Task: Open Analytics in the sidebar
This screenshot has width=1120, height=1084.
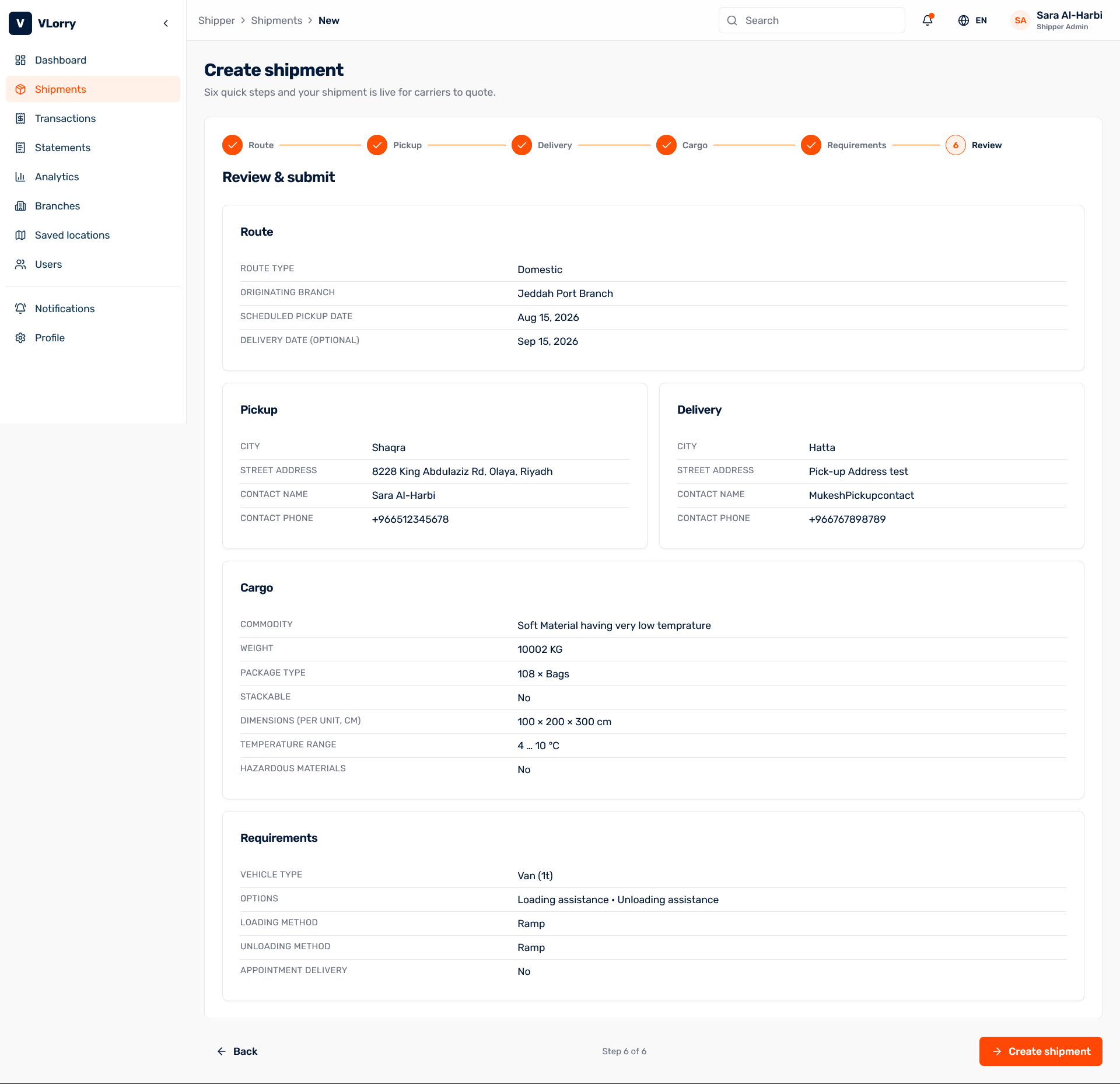Action: 93,177
